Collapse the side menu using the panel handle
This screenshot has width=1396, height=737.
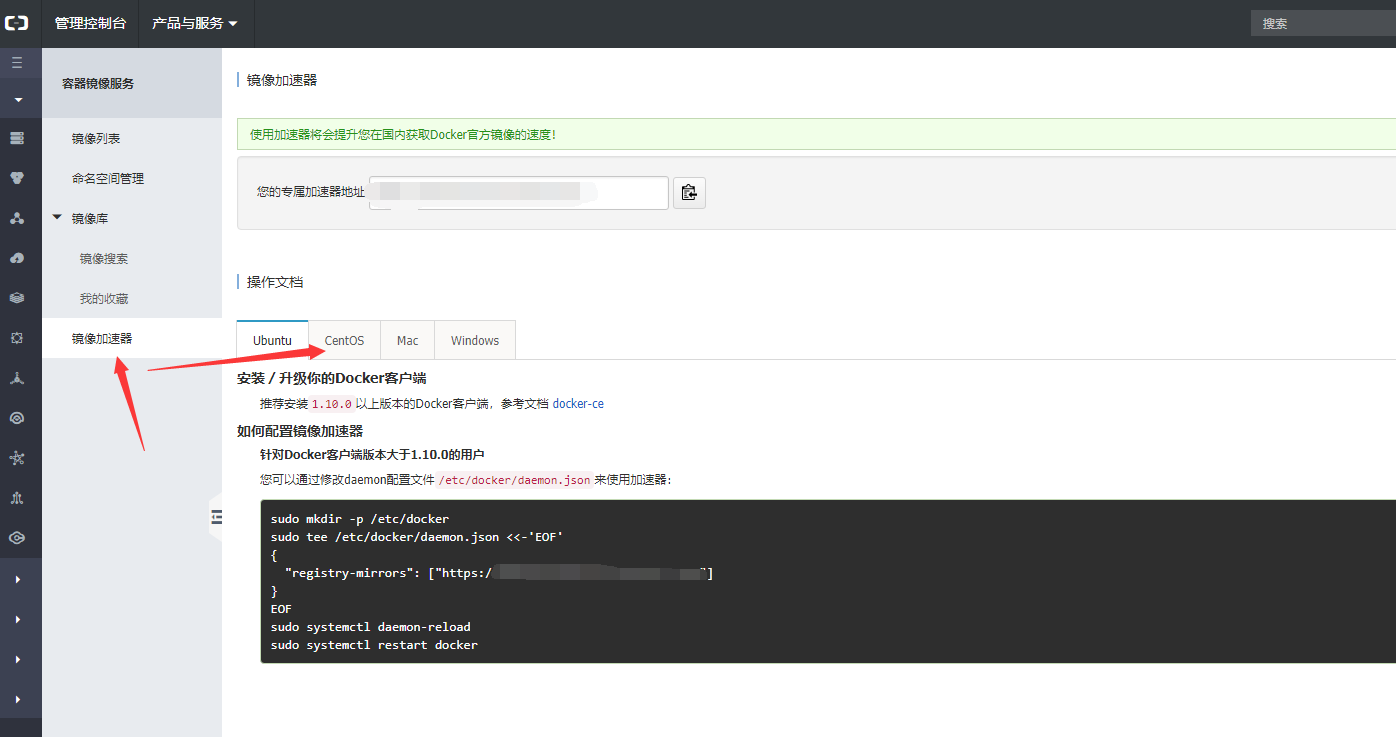click(x=216, y=516)
